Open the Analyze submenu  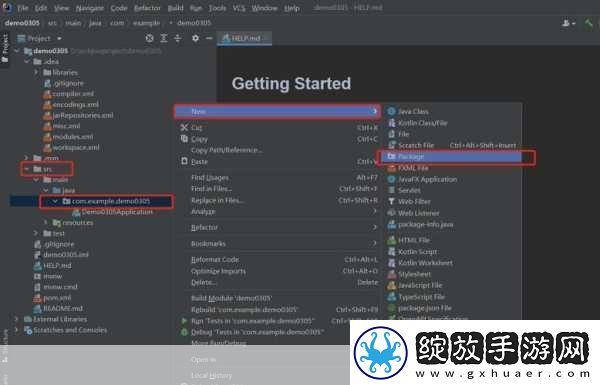coord(277,211)
